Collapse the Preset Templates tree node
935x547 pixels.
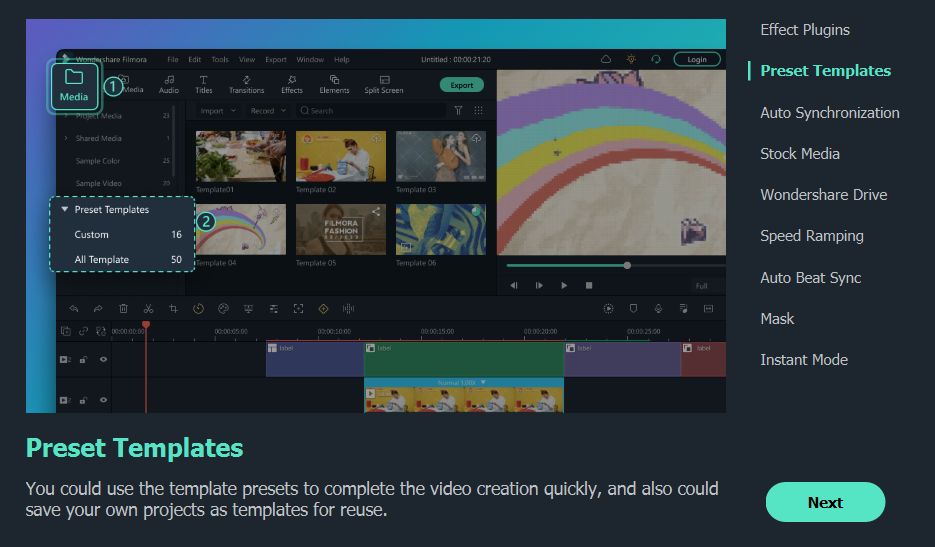64,209
